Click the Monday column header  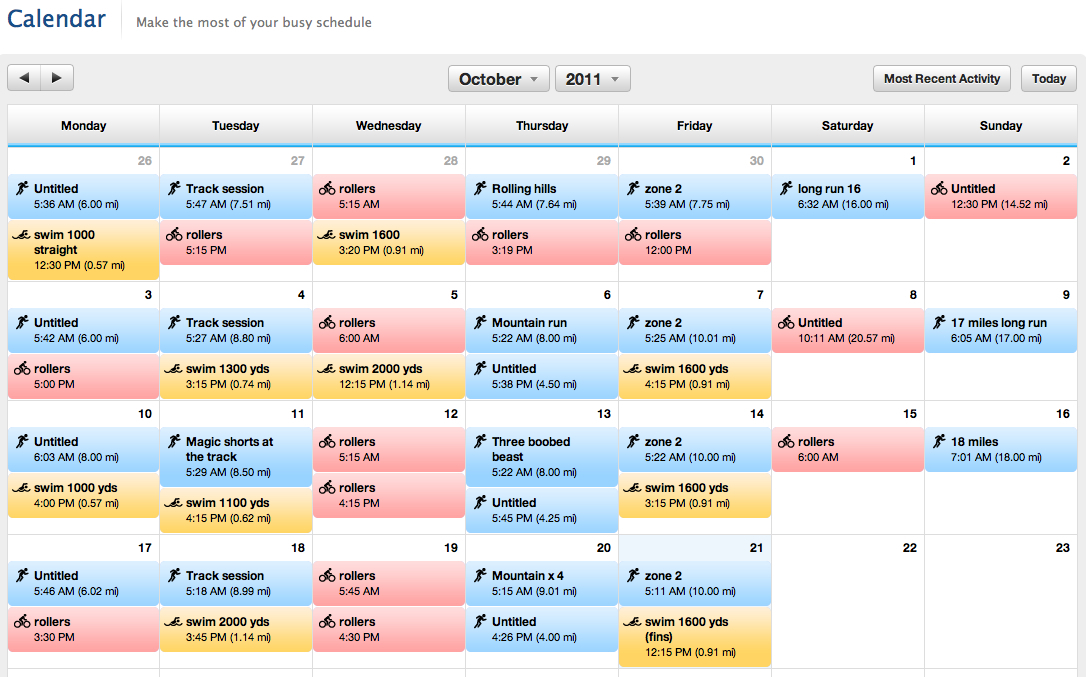click(84, 126)
